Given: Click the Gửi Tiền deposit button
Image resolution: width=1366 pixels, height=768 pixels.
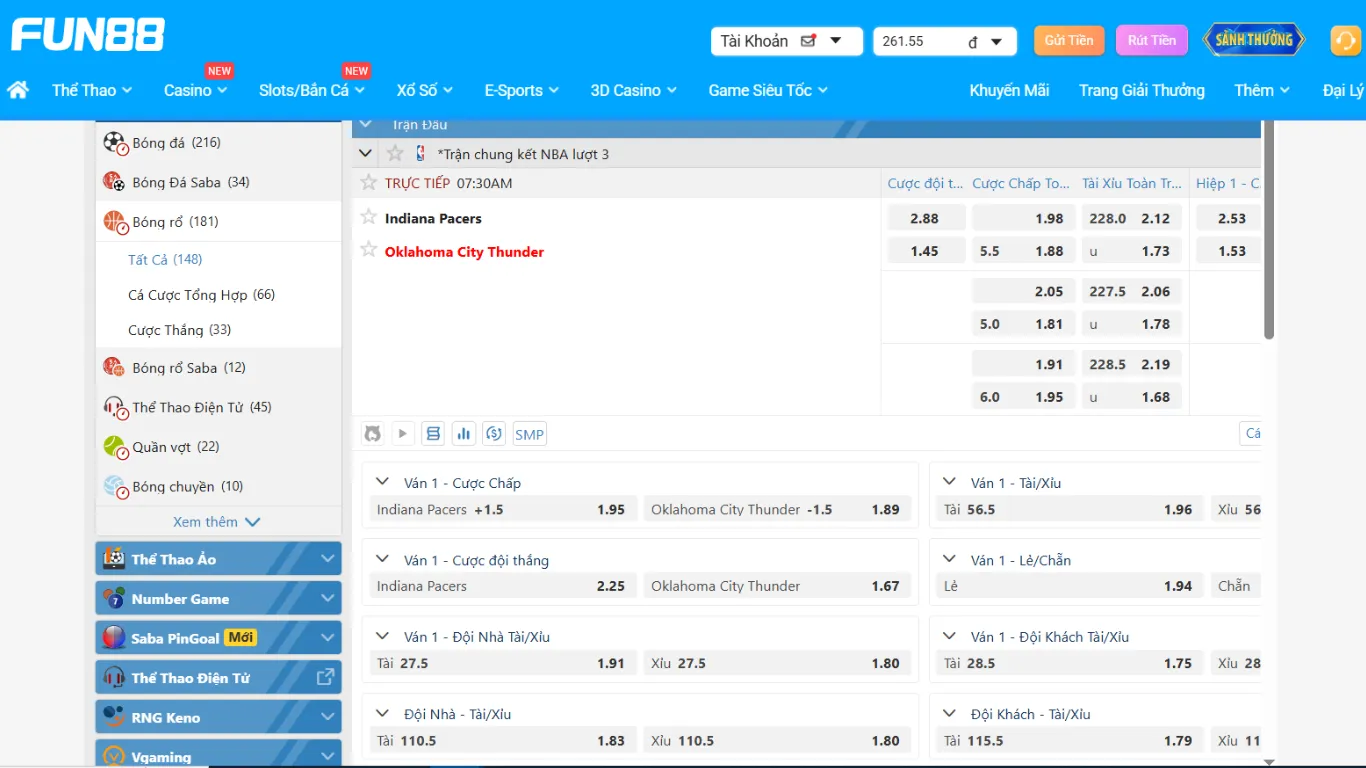Looking at the screenshot, I should (x=1068, y=41).
